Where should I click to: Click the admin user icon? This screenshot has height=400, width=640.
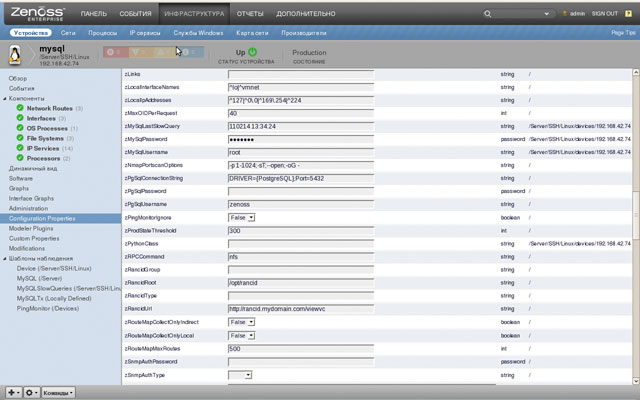pyautogui.click(x=565, y=13)
